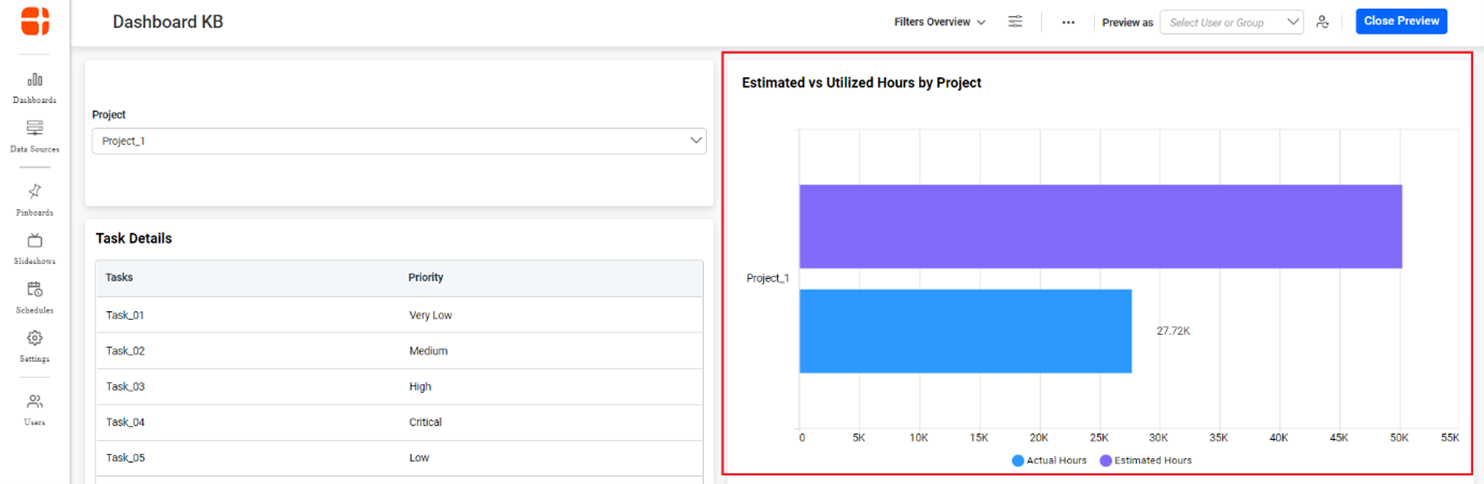This screenshot has width=1484, height=484.
Task: Open the Schedules section
Action: (x=35, y=298)
